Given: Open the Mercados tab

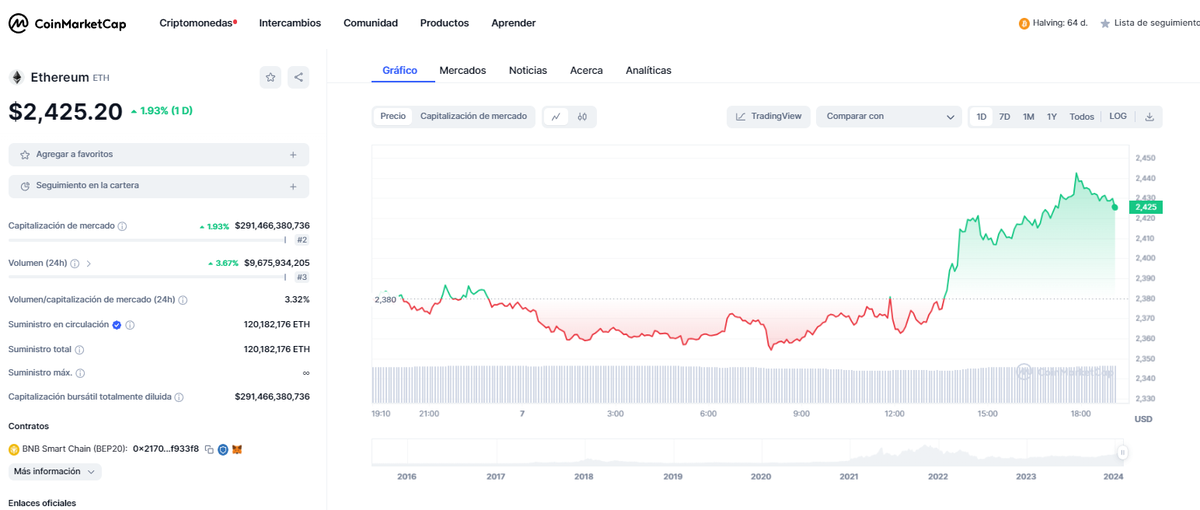Looking at the screenshot, I should point(462,70).
